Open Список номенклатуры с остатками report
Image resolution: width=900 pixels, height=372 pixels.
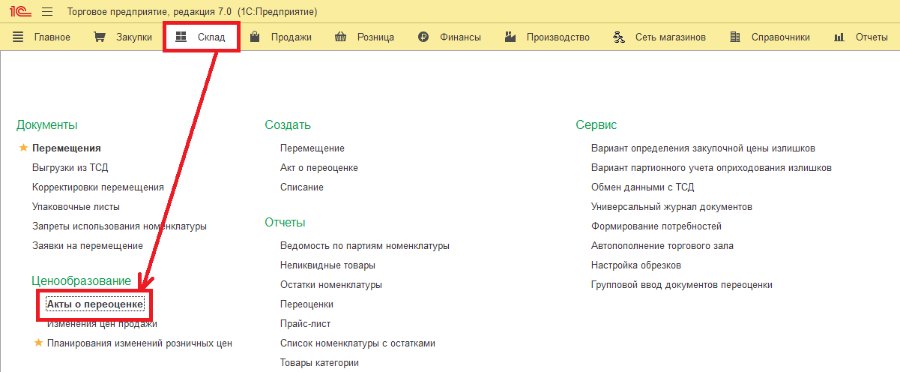pyautogui.click(x=358, y=343)
